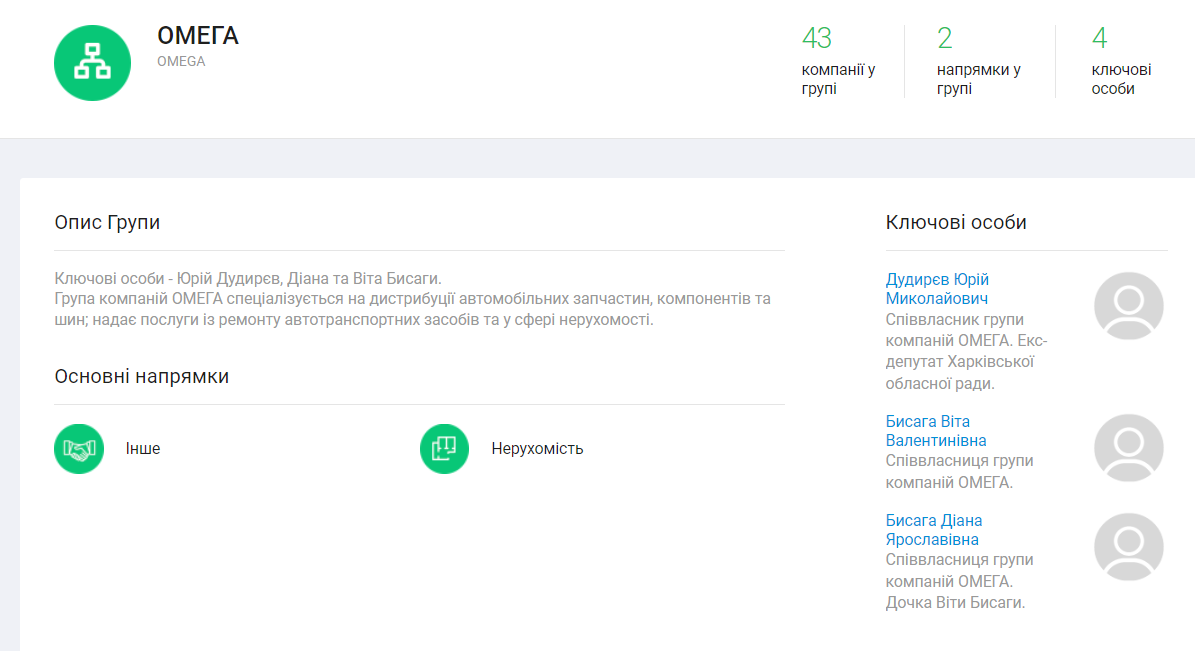The width and height of the screenshot is (1195, 651).
Task: Click the Ключові особи sidebar heading
Action: coord(956,222)
